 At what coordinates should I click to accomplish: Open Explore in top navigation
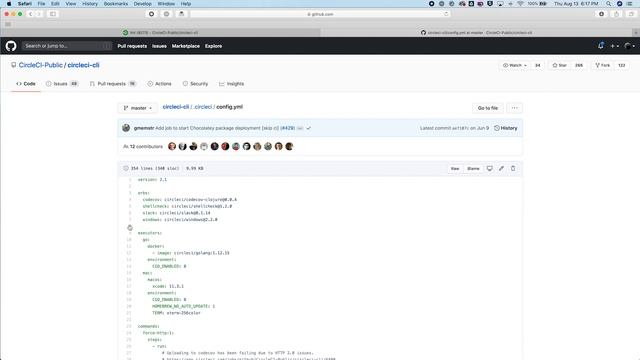213,46
